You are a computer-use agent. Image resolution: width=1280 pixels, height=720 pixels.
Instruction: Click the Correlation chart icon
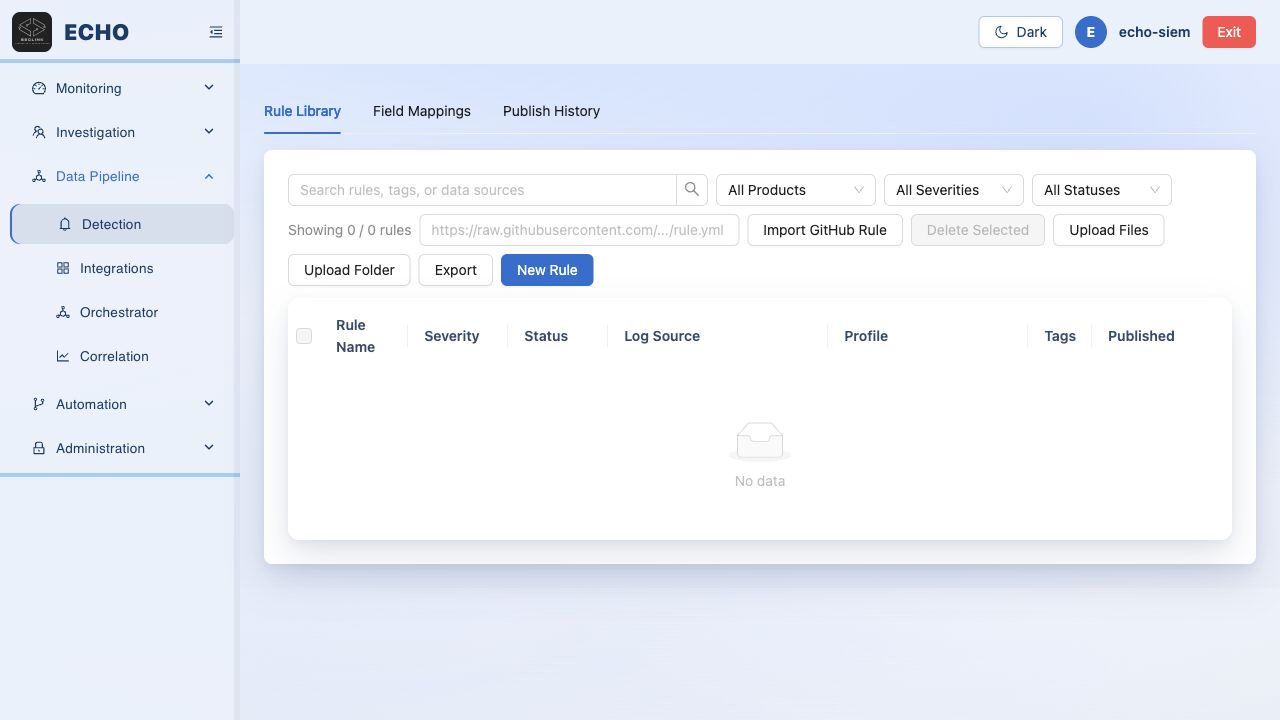63,356
